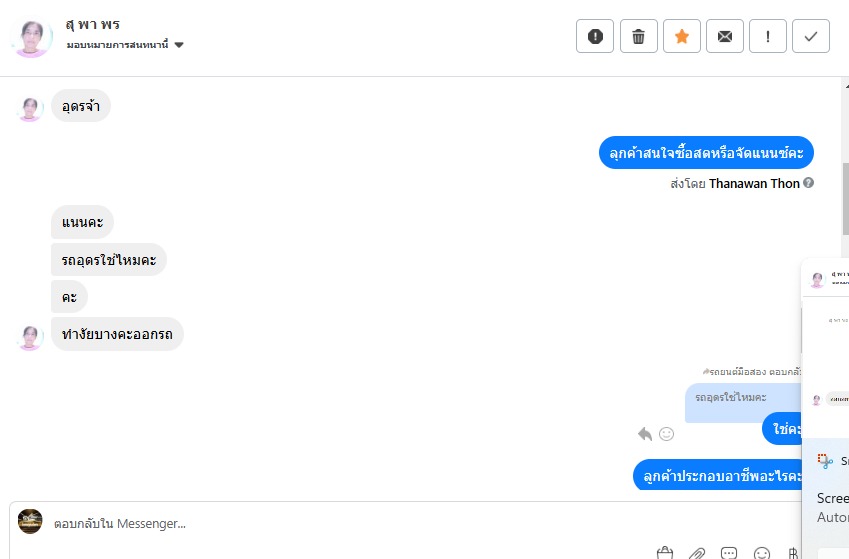The image size is (849, 559).
Task: Open saved replies speech bubble icon
Action: [x=729, y=553]
